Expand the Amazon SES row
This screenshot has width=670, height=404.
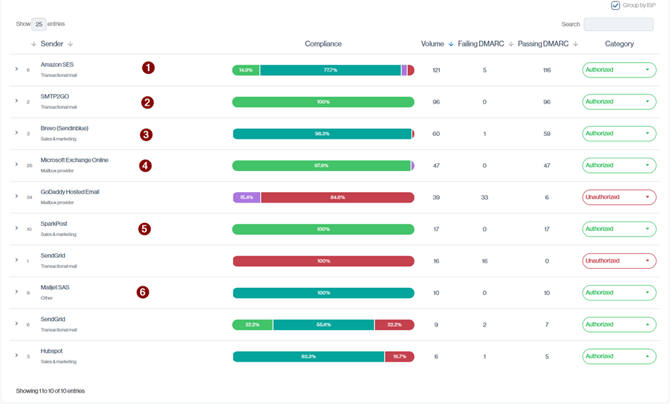click(17, 69)
